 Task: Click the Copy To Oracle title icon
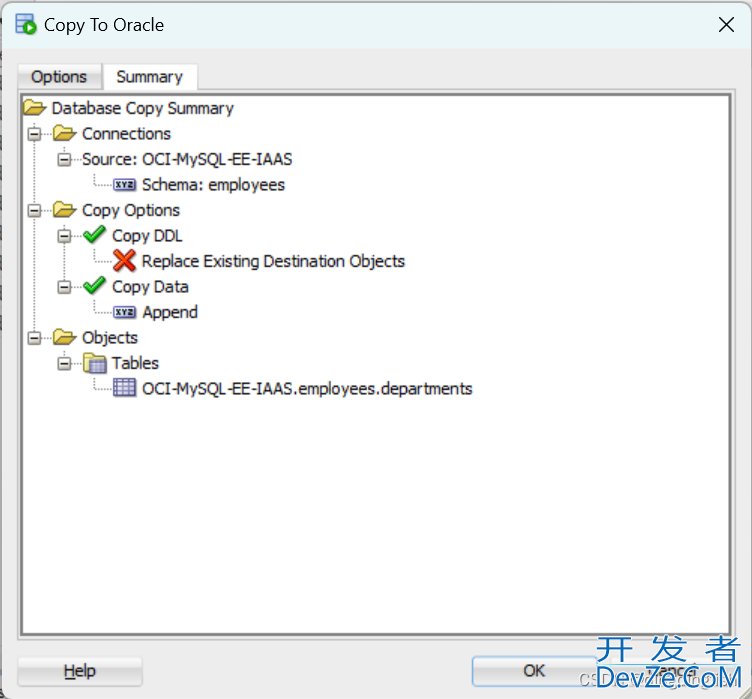[x=26, y=24]
